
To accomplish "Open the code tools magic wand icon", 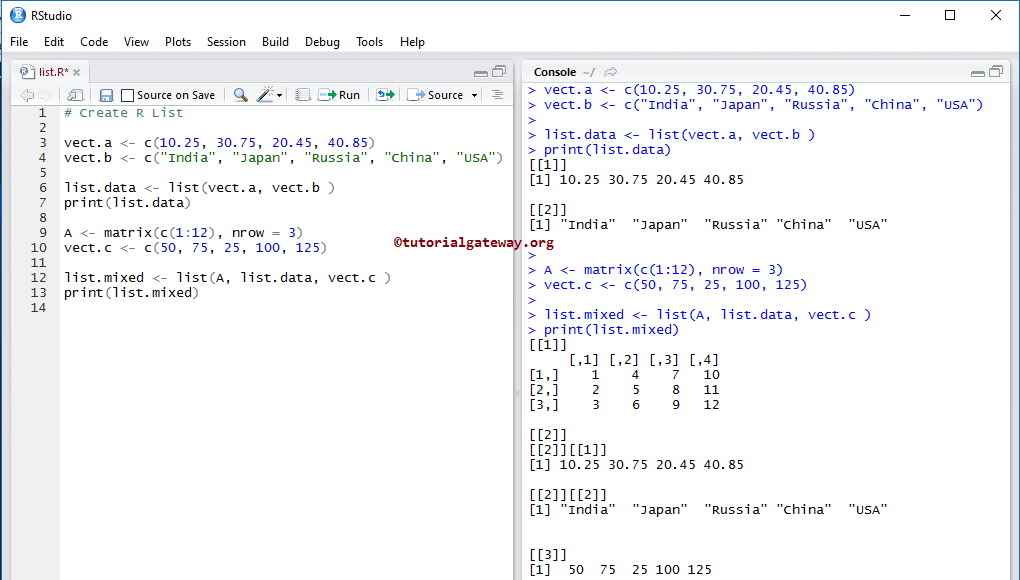I will point(262,94).
